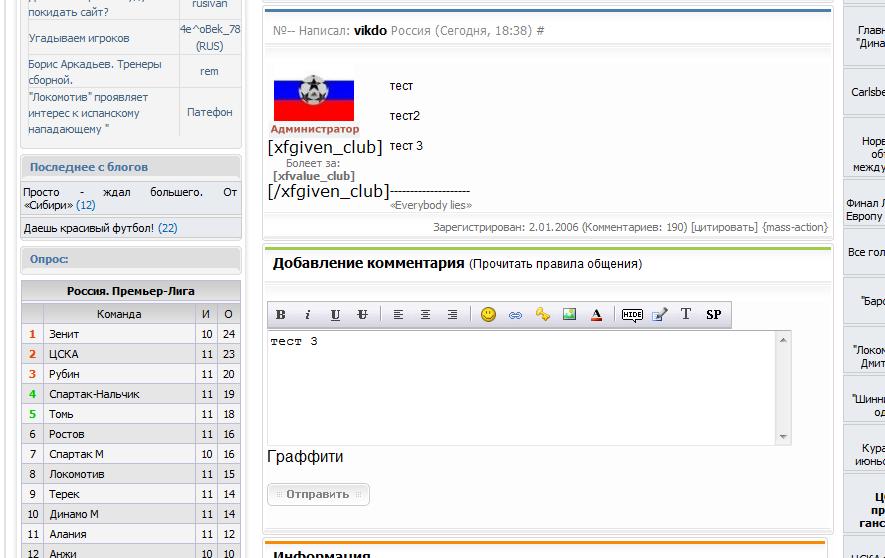Image resolution: width=885 pixels, height=558 pixels.
Task: Open vikdo user profile link
Action: (x=370, y=31)
